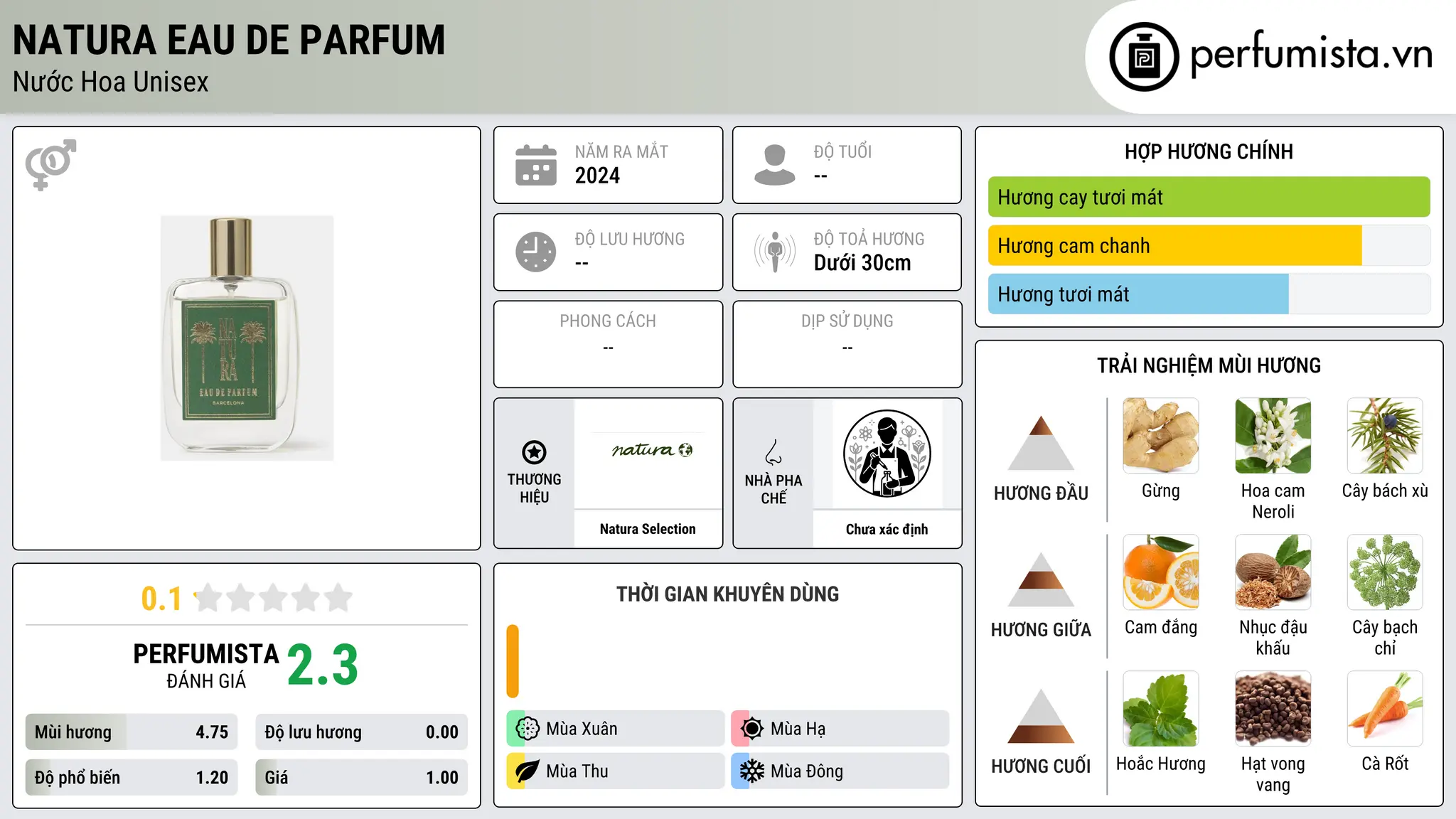This screenshot has height=819, width=1456.
Task: Select the Hoa cam Neroli note image
Action: 1273,436
